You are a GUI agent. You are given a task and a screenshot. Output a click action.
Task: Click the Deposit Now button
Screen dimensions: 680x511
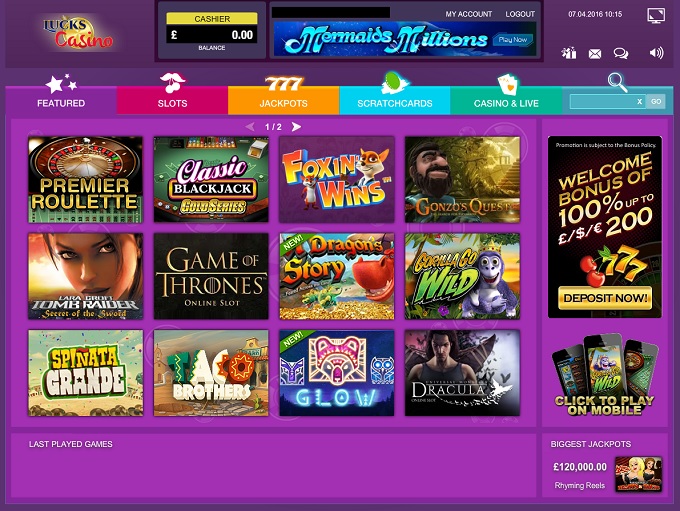(605, 298)
